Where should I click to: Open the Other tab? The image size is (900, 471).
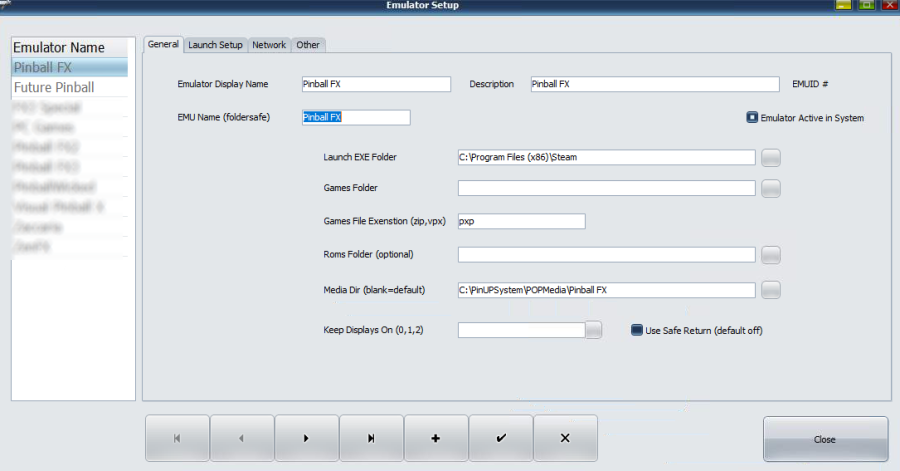308,45
